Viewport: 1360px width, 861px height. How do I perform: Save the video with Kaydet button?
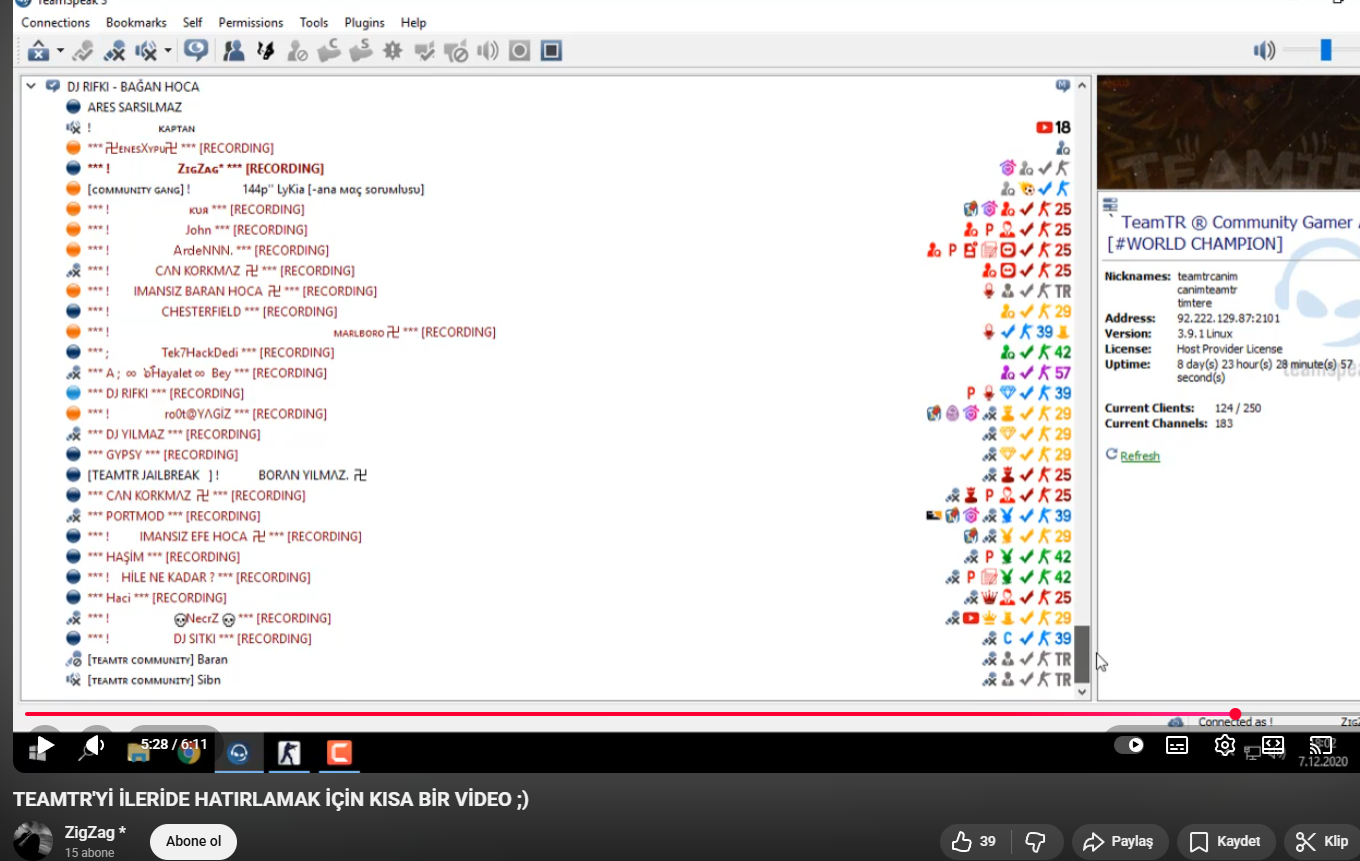(x=1226, y=842)
